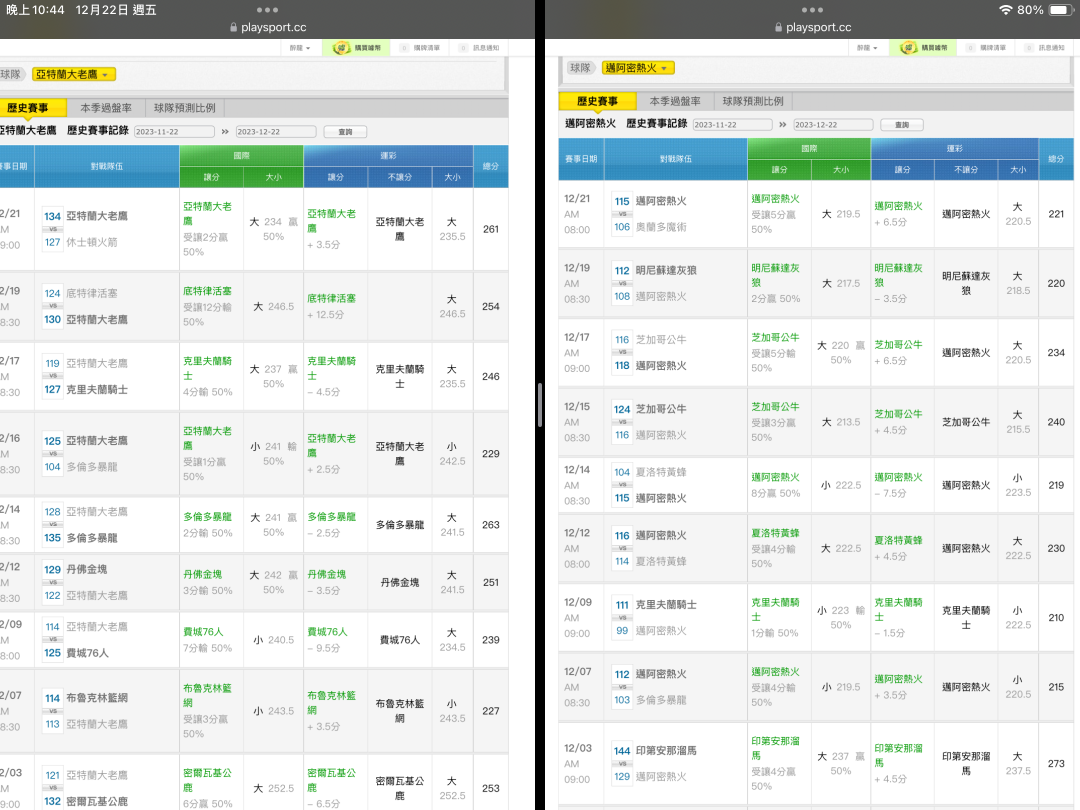Open 球隊預測比例 tab in the Heat window

point(753,101)
